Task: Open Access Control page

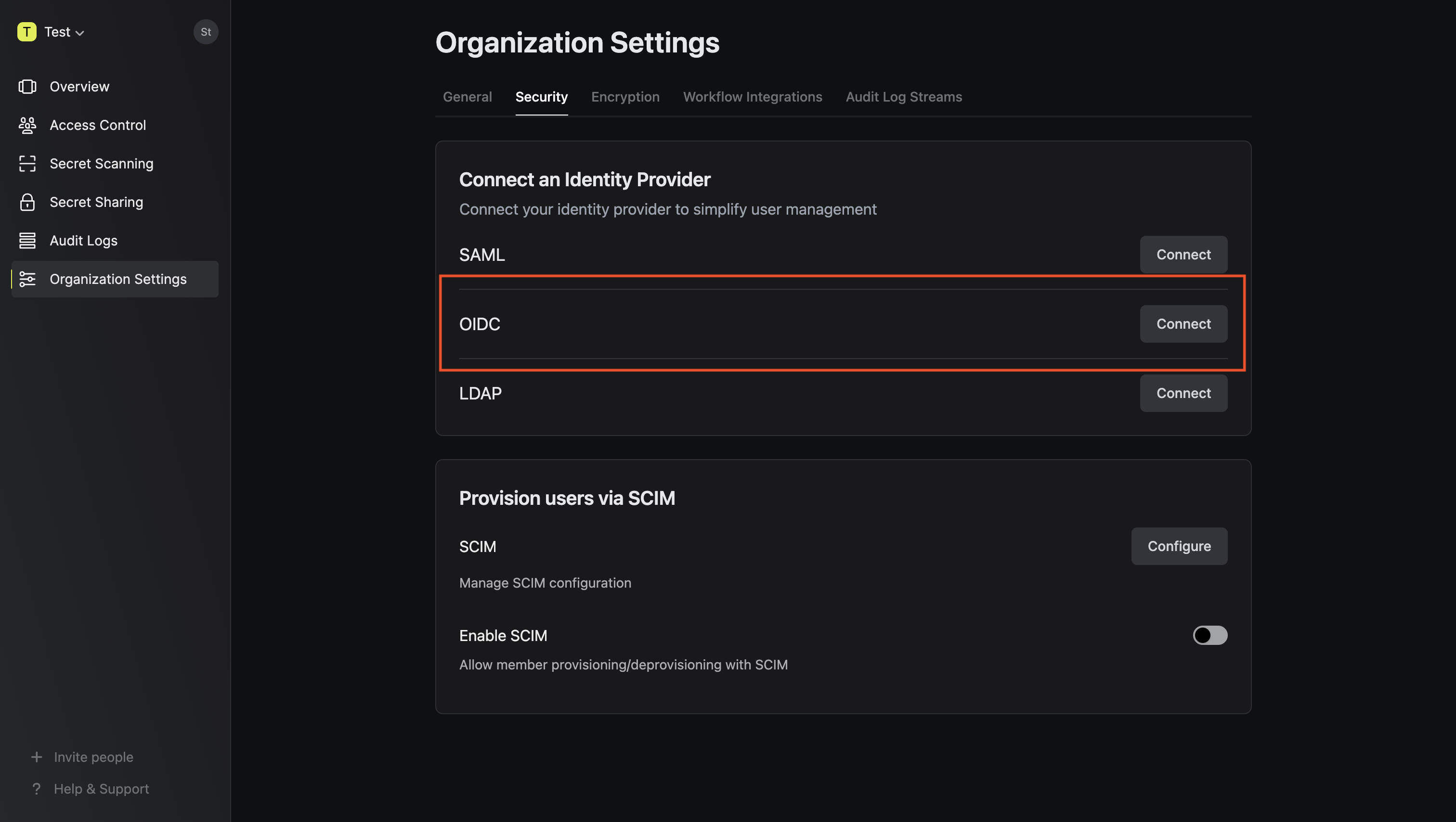Action: (x=115, y=125)
